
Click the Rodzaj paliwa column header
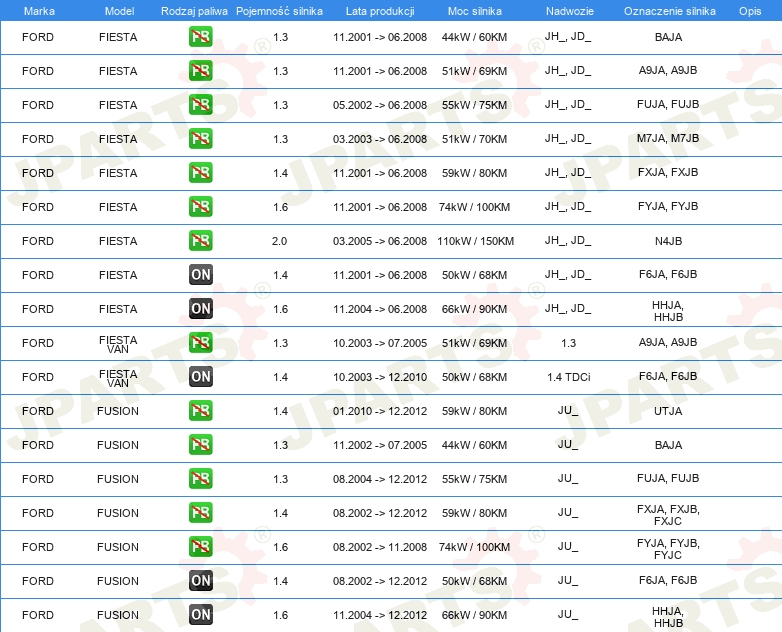[x=194, y=11]
